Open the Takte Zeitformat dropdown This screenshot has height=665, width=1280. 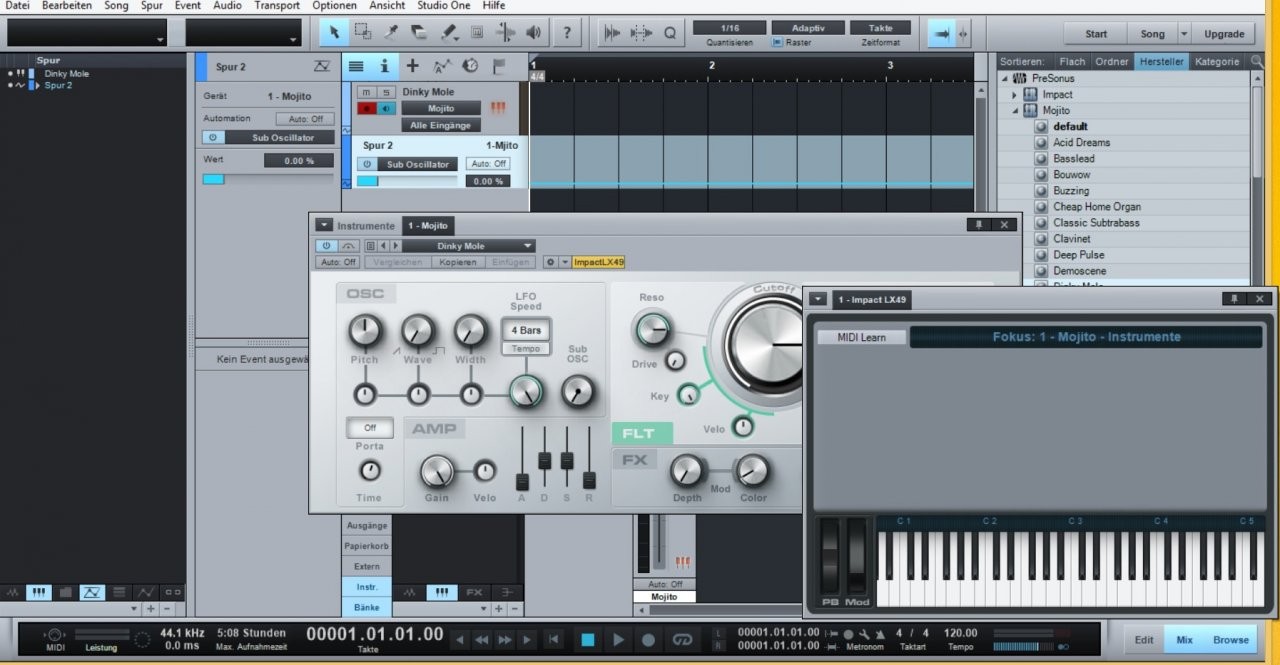tap(880, 28)
